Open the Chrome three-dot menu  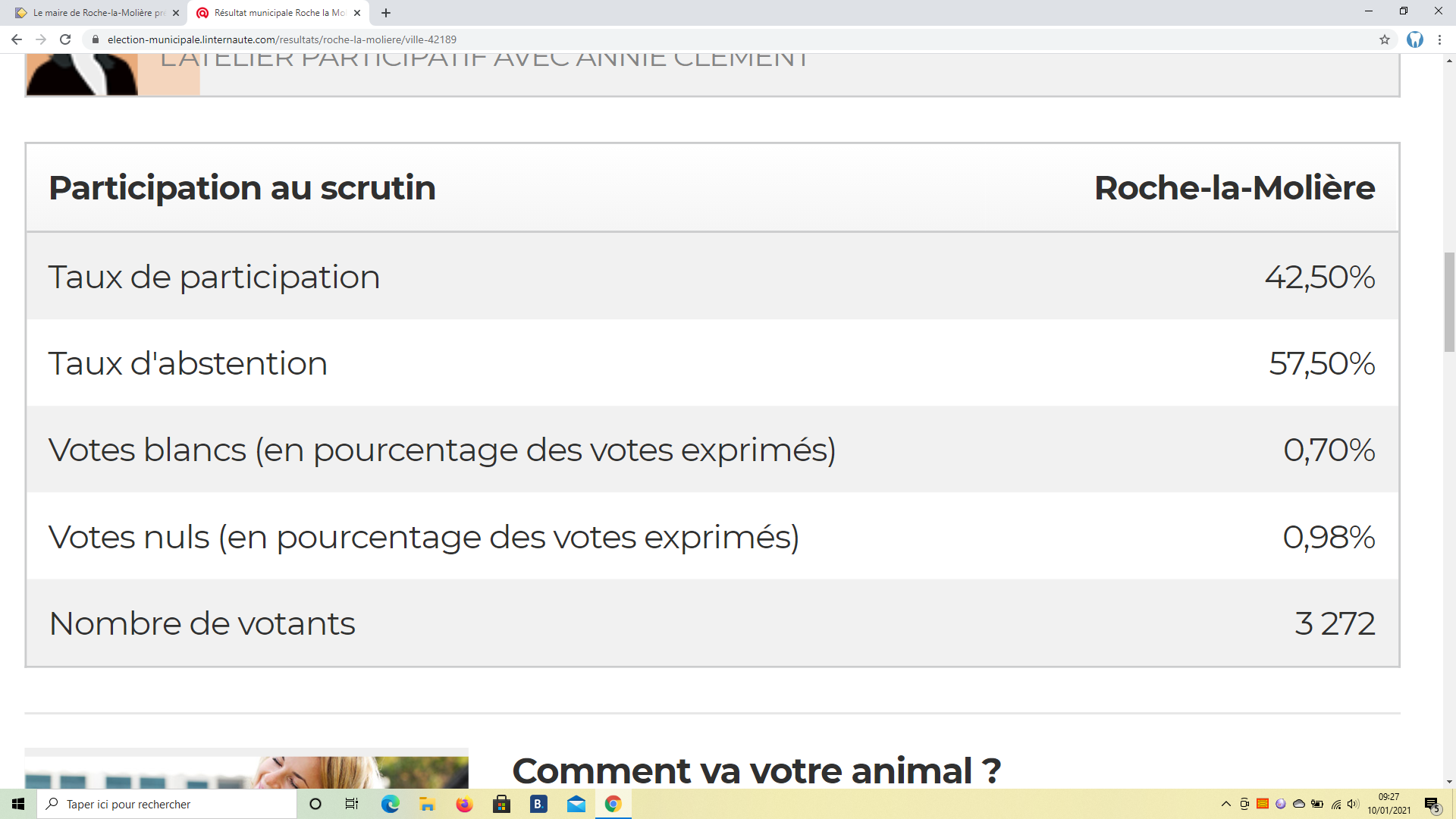(1439, 39)
